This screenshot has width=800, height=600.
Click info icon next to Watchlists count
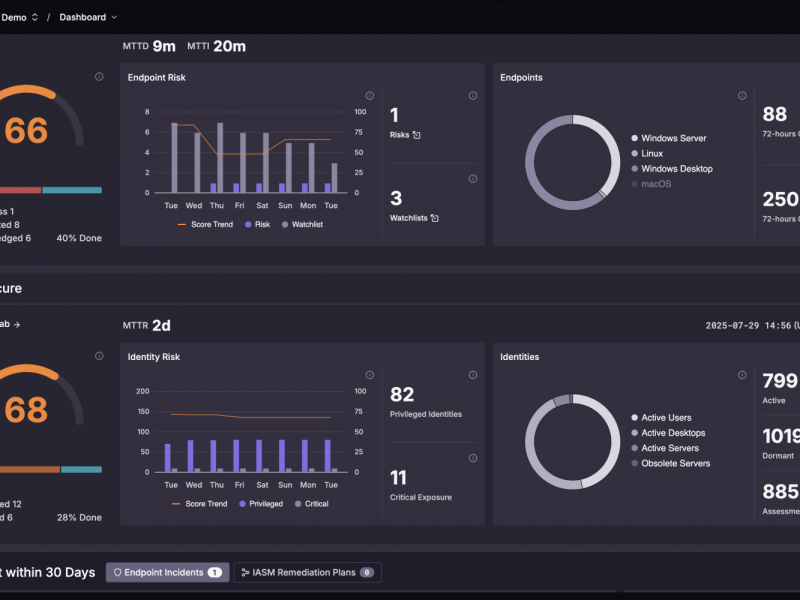[x=473, y=179]
